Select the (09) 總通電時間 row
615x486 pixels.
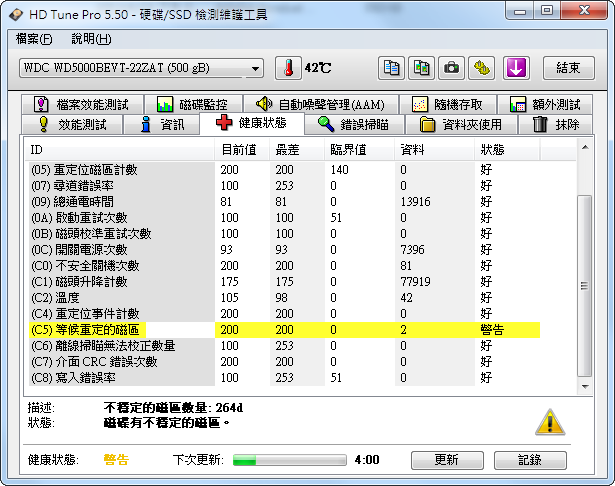[284, 202]
